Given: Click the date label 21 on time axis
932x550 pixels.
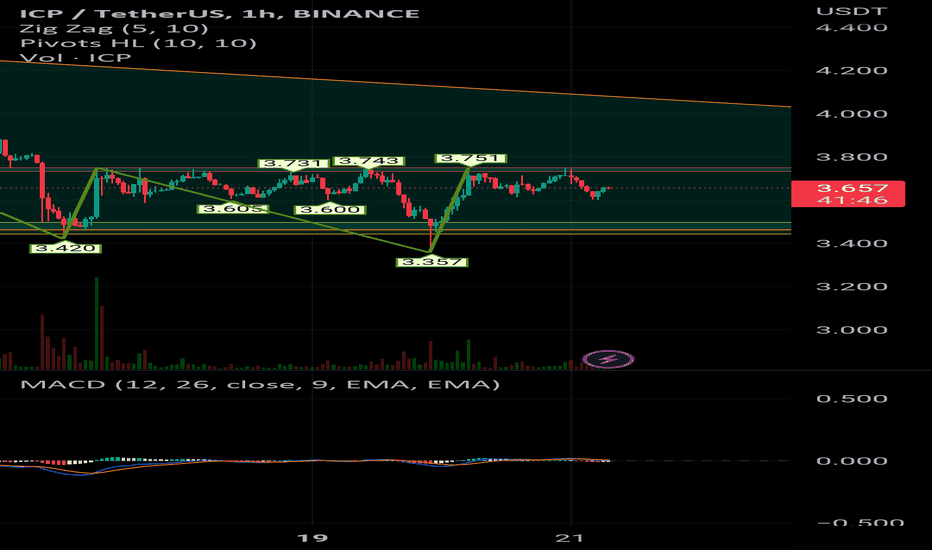Looking at the screenshot, I should pyautogui.click(x=570, y=538).
